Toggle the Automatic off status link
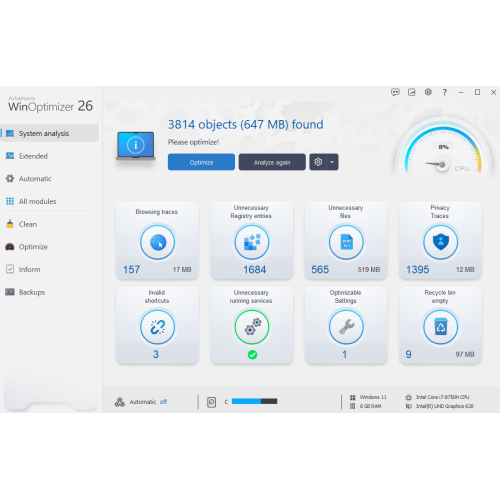 point(163,402)
